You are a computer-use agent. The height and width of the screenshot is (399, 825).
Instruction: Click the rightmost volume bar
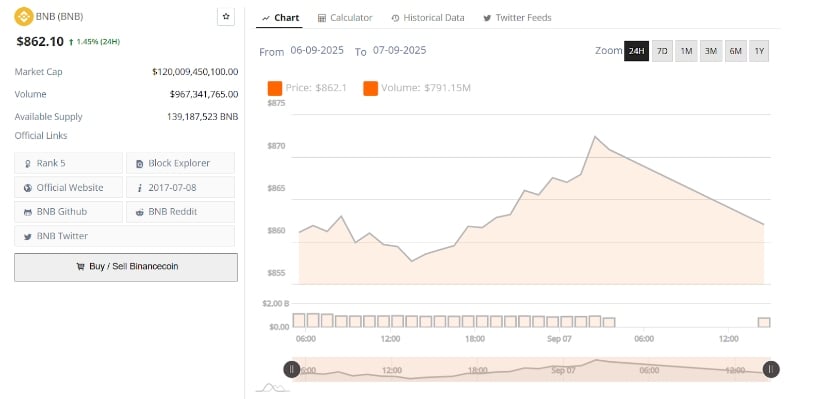tap(764, 322)
